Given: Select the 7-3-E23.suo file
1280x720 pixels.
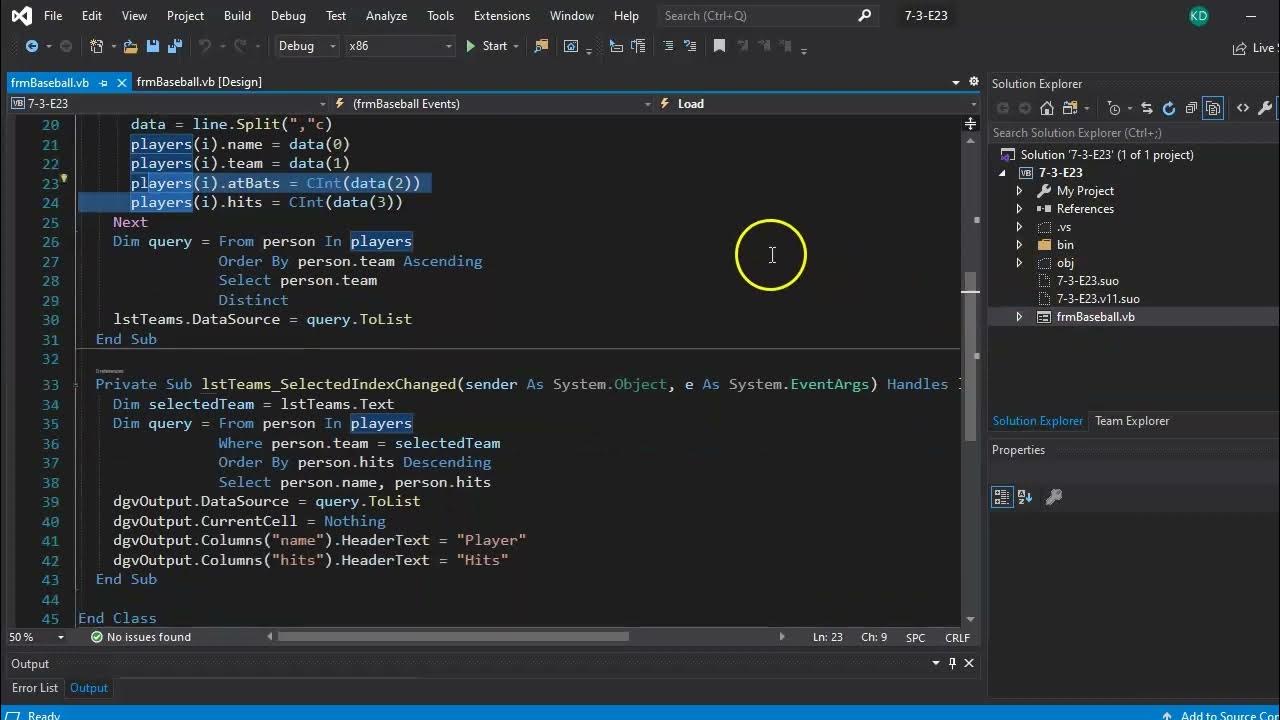Looking at the screenshot, I should click(x=1087, y=281).
